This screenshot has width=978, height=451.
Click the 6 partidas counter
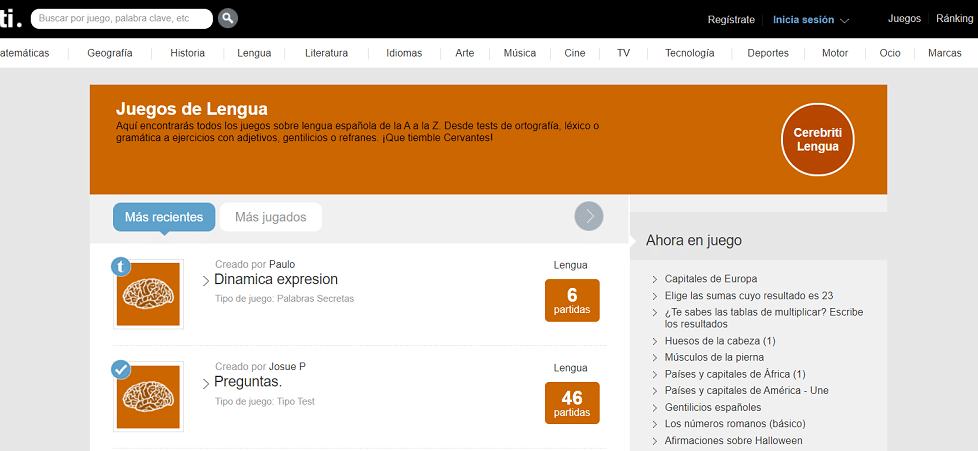click(572, 300)
